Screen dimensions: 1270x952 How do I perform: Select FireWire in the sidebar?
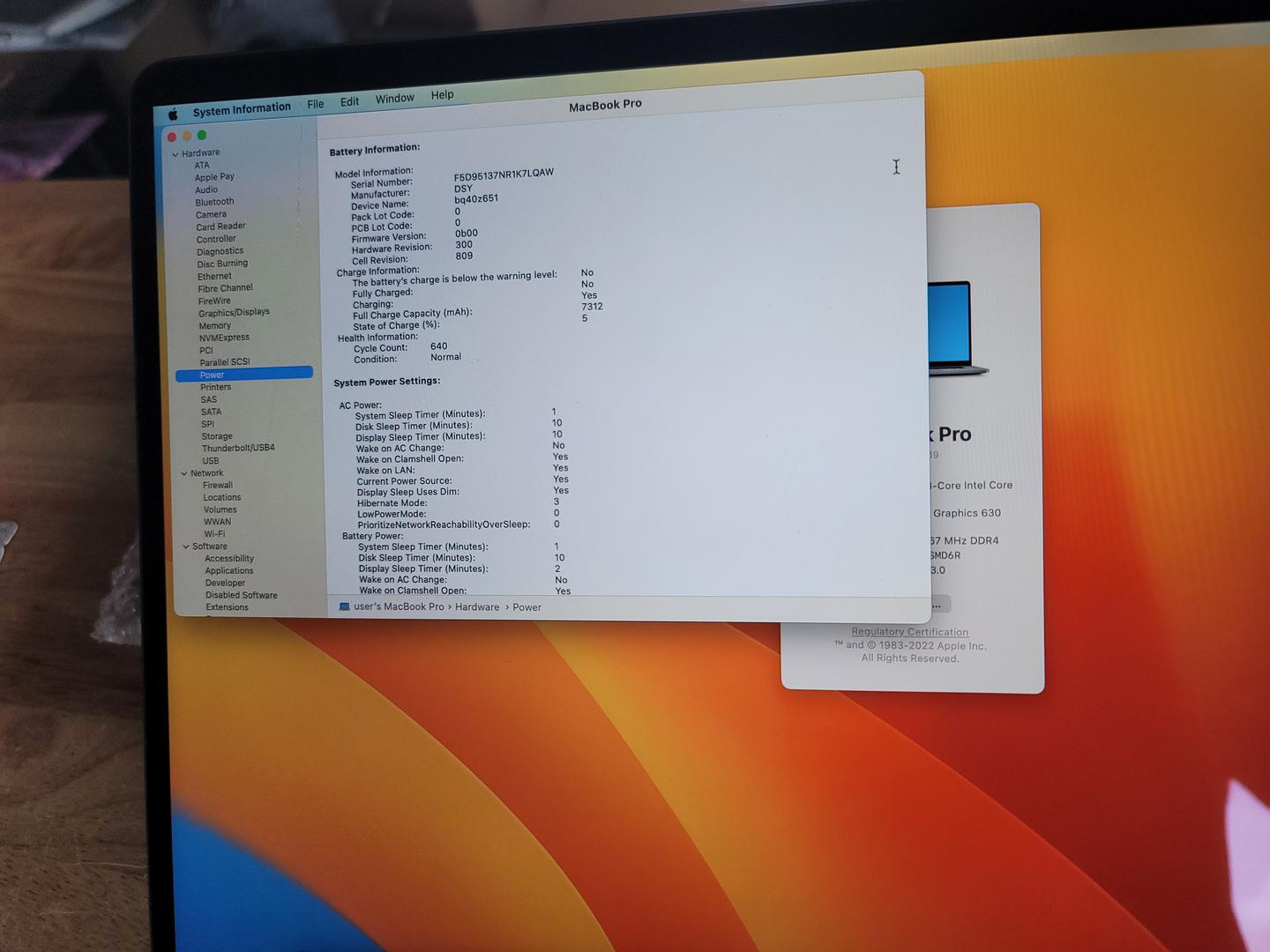tap(214, 301)
